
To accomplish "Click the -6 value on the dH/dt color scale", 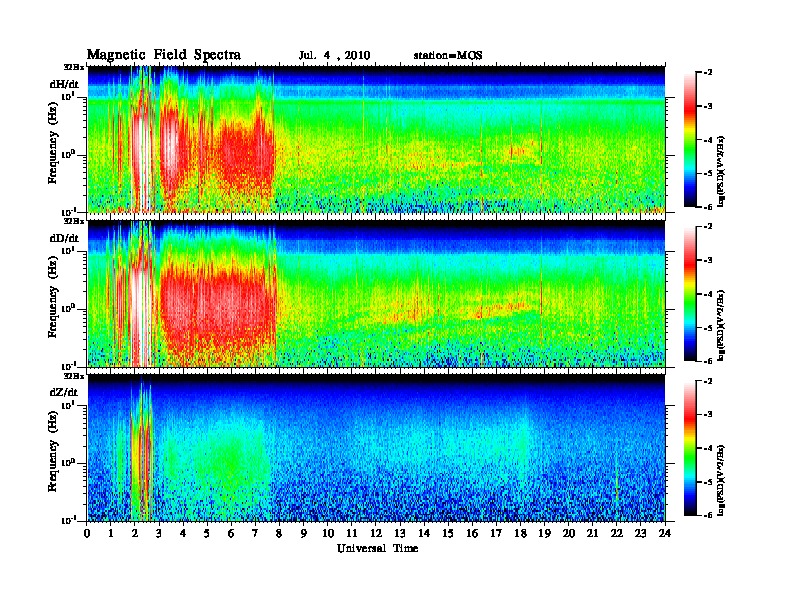I will [708, 207].
